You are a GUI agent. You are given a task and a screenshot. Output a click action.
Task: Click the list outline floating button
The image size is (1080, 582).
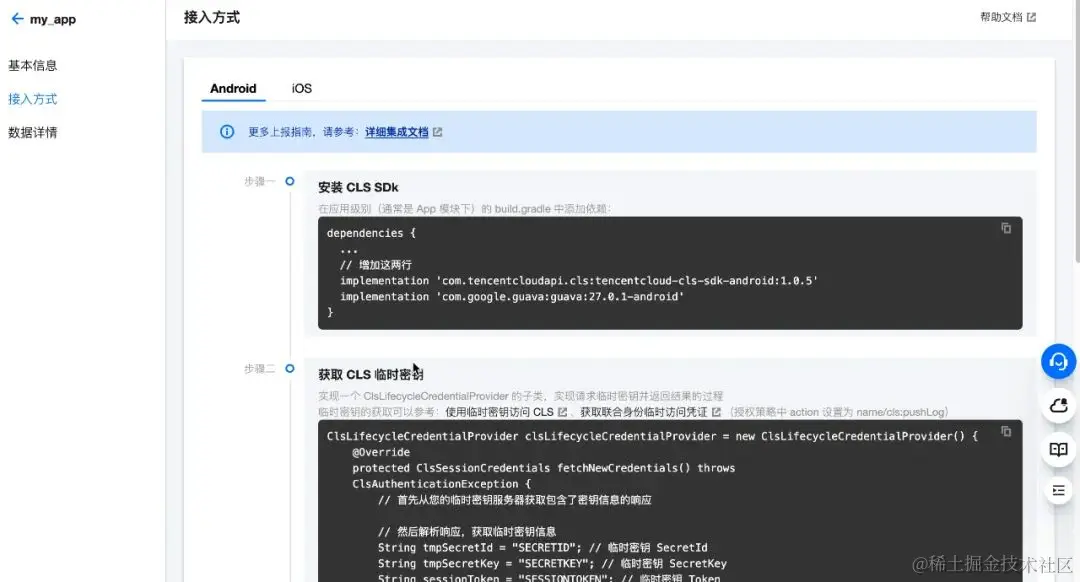1059,490
